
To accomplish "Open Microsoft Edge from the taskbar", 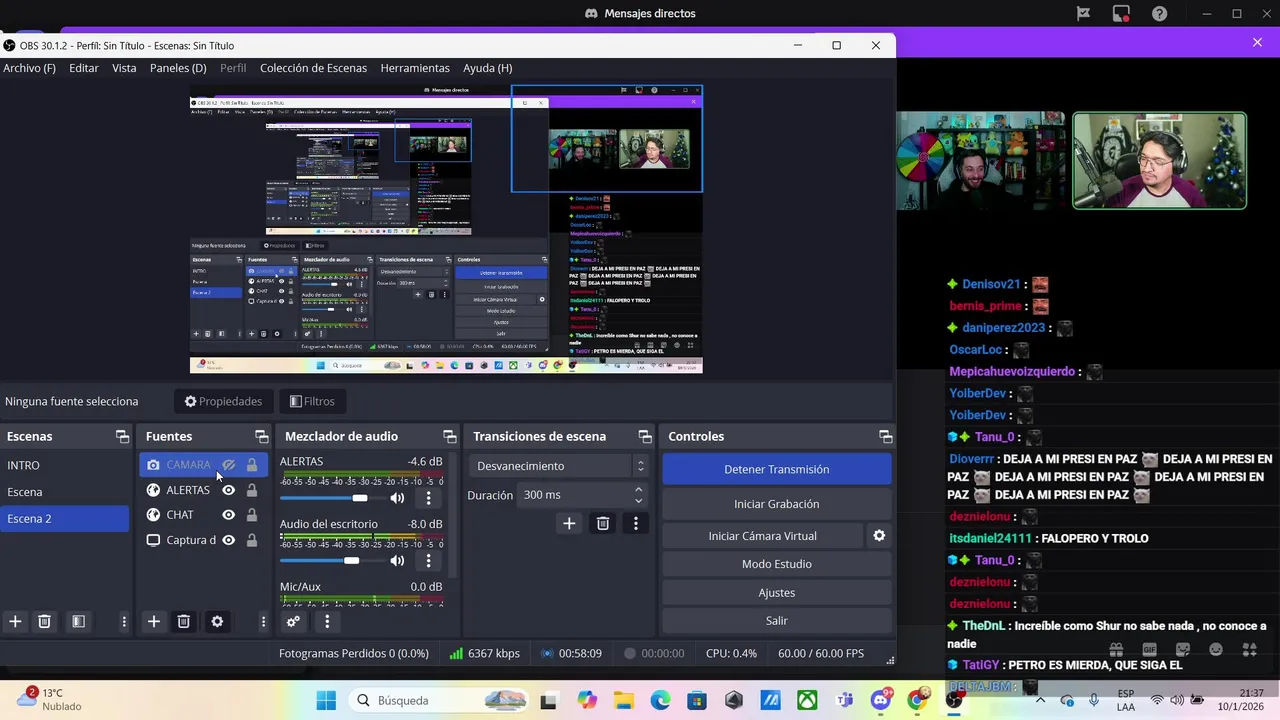I will point(660,700).
